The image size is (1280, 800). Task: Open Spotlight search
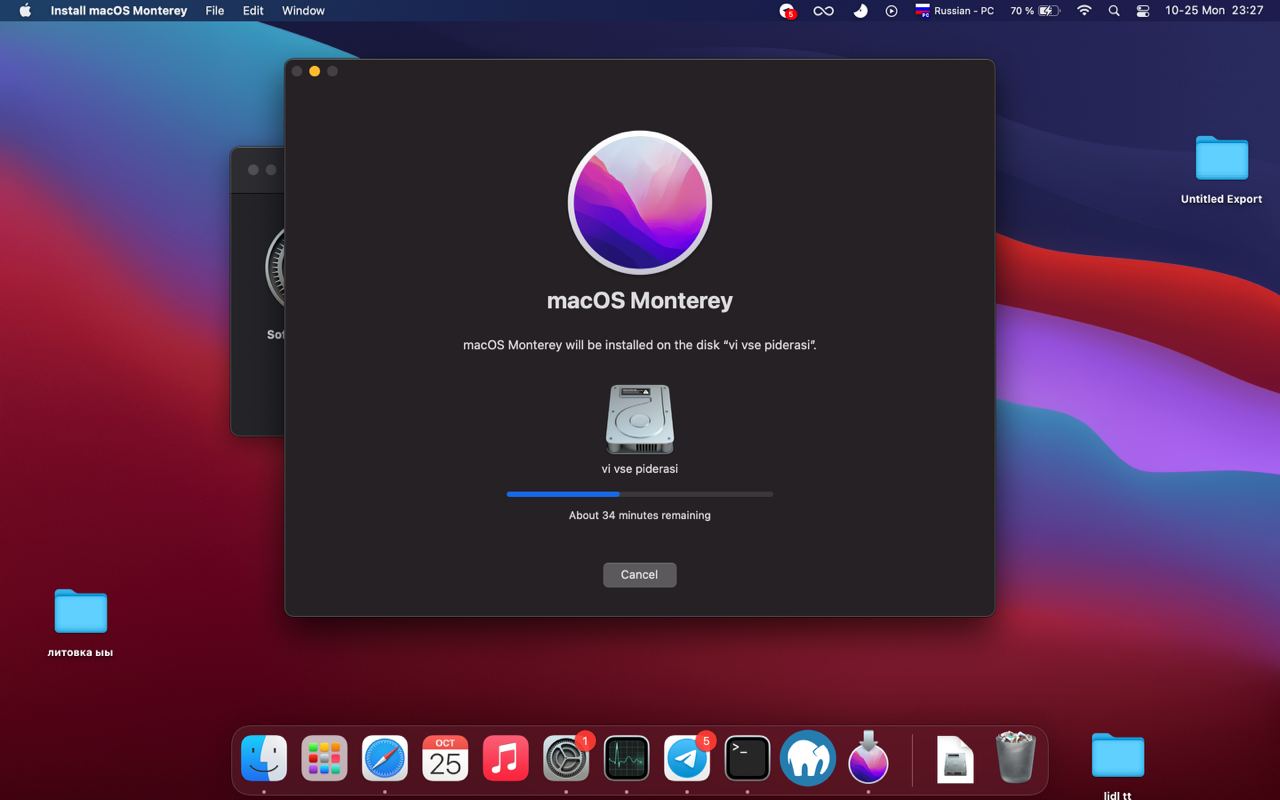(x=1114, y=11)
